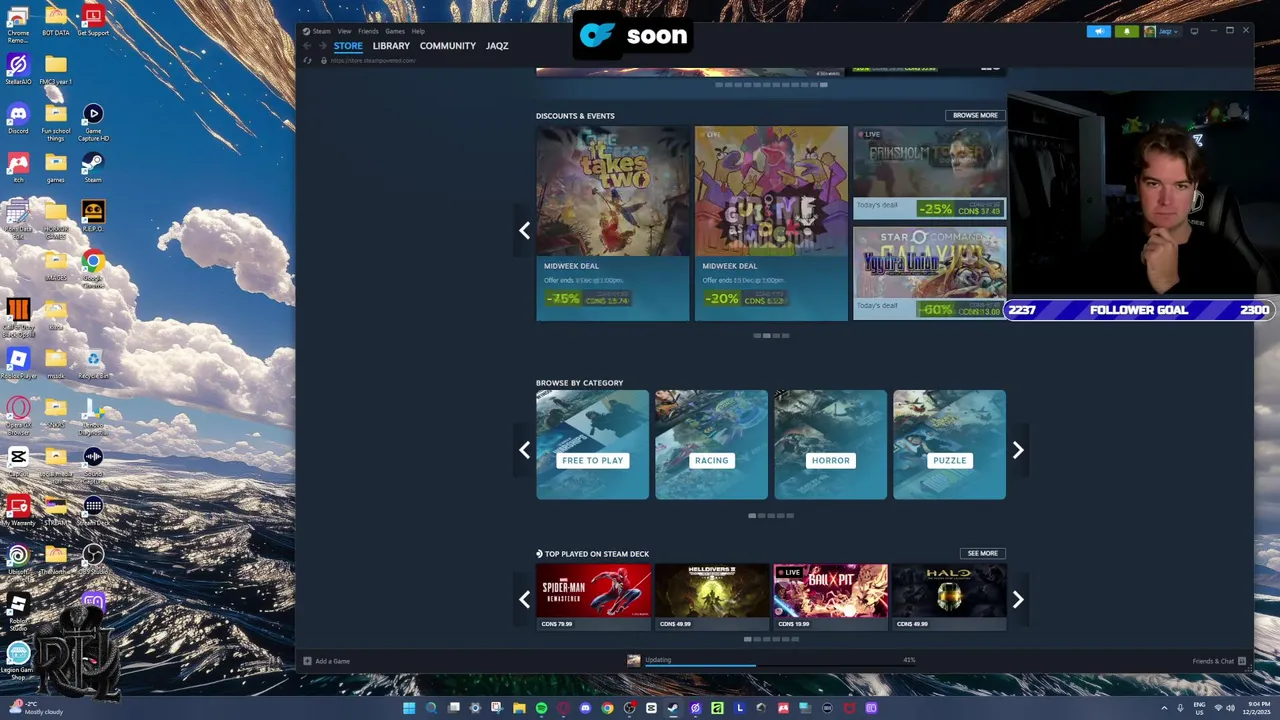Click SEE MORE for Steam Deck games
This screenshot has width=1280, height=720.
(982, 553)
